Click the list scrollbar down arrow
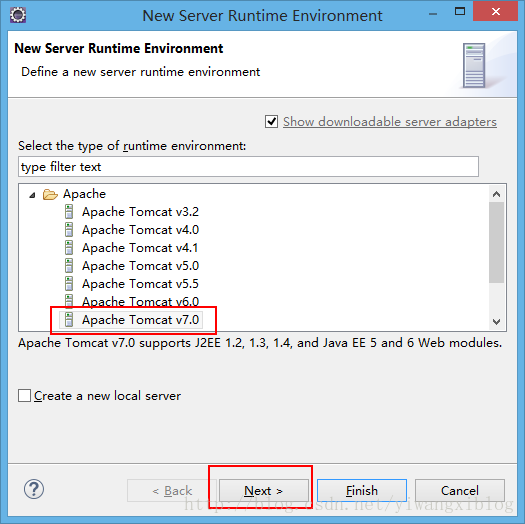 (x=497, y=322)
